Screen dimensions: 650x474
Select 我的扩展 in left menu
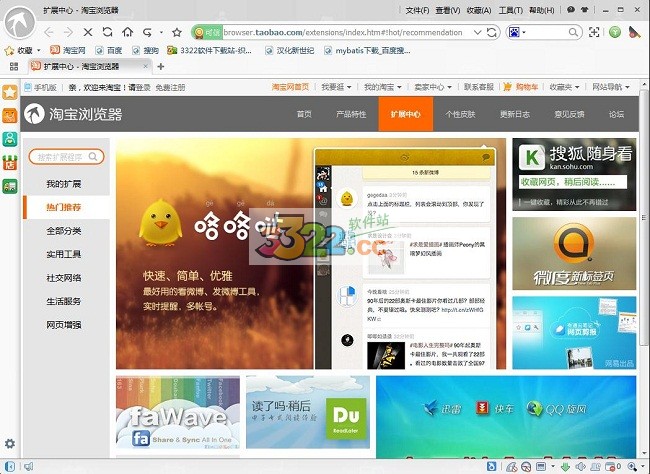(66, 184)
